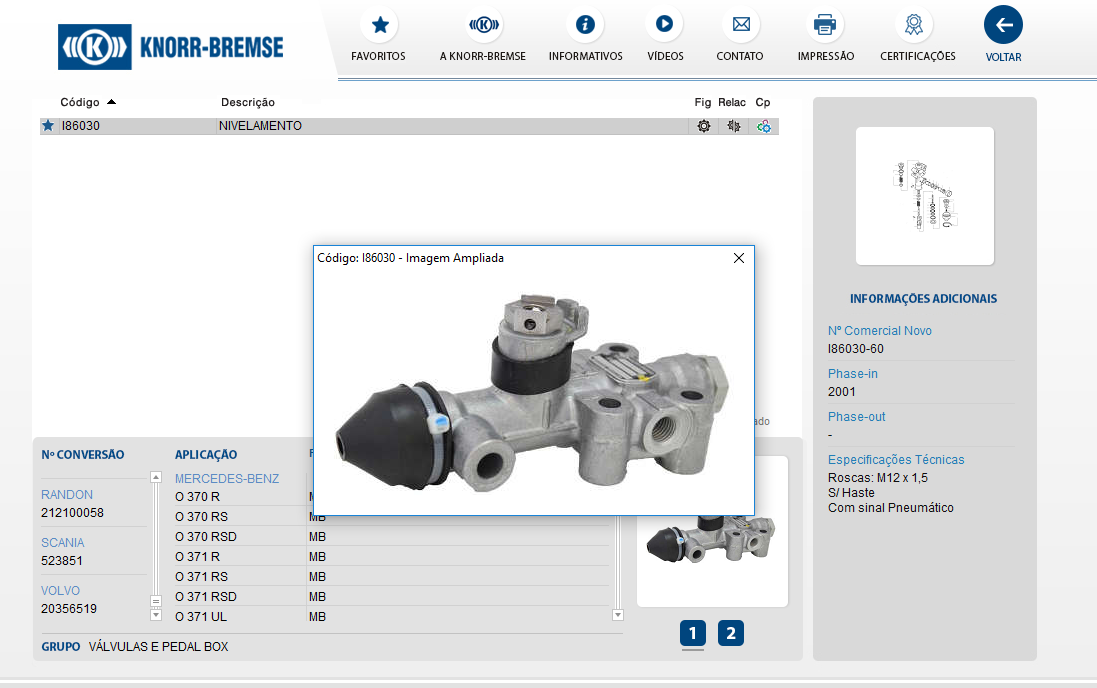Sort by the Código column header
This screenshot has width=1097, height=688.
click(80, 102)
